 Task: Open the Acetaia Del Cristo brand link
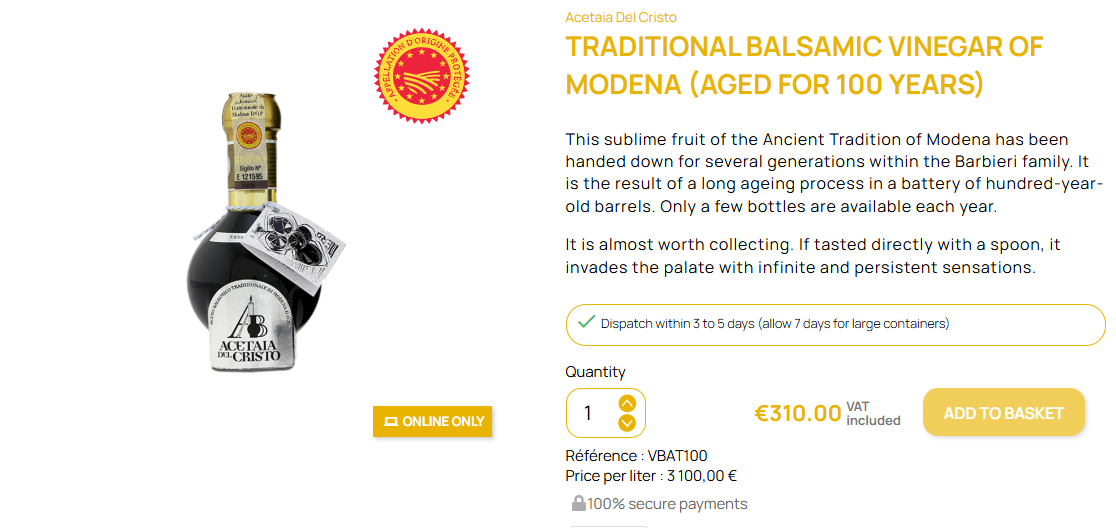(x=620, y=17)
